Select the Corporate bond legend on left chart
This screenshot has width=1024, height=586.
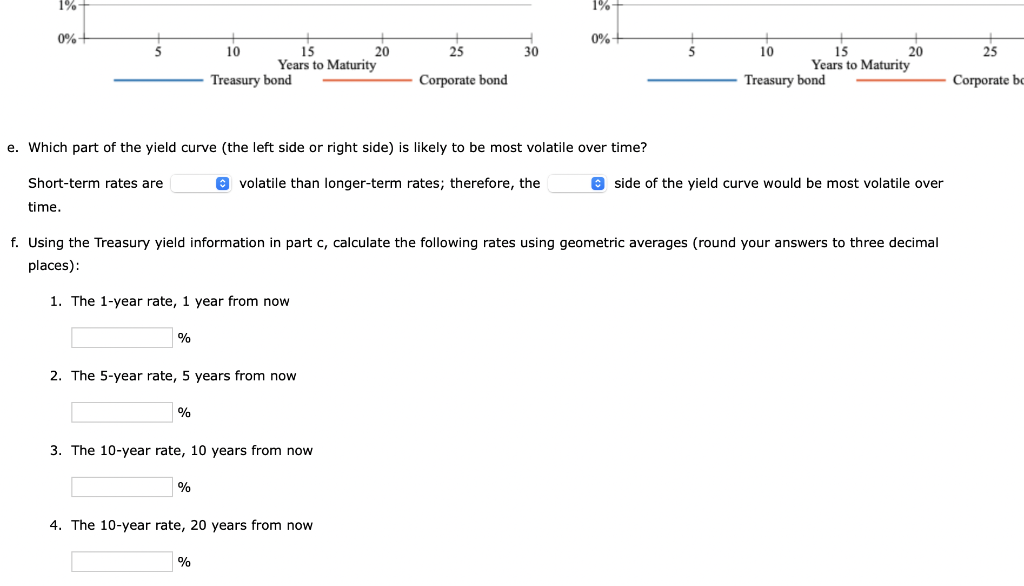[462, 80]
